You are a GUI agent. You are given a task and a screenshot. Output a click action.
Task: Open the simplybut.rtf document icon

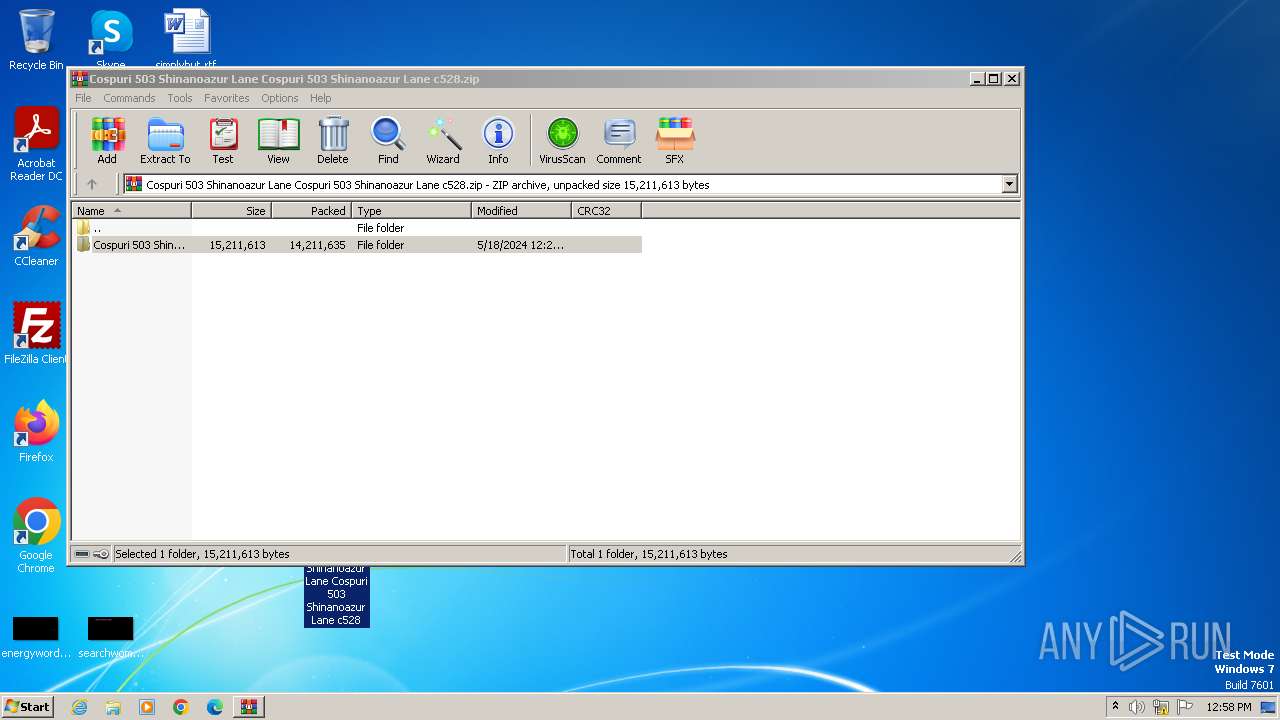pyautogui.click(x=186, y=38)
